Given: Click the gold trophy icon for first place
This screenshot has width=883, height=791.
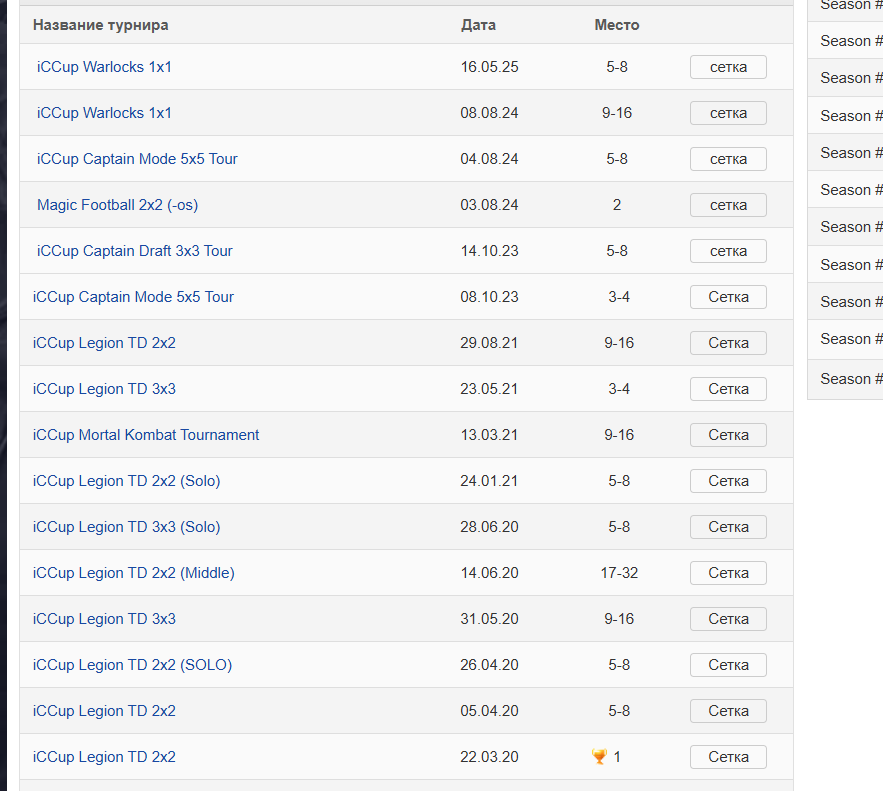Looking at the screenshot, I should (599, 757).
